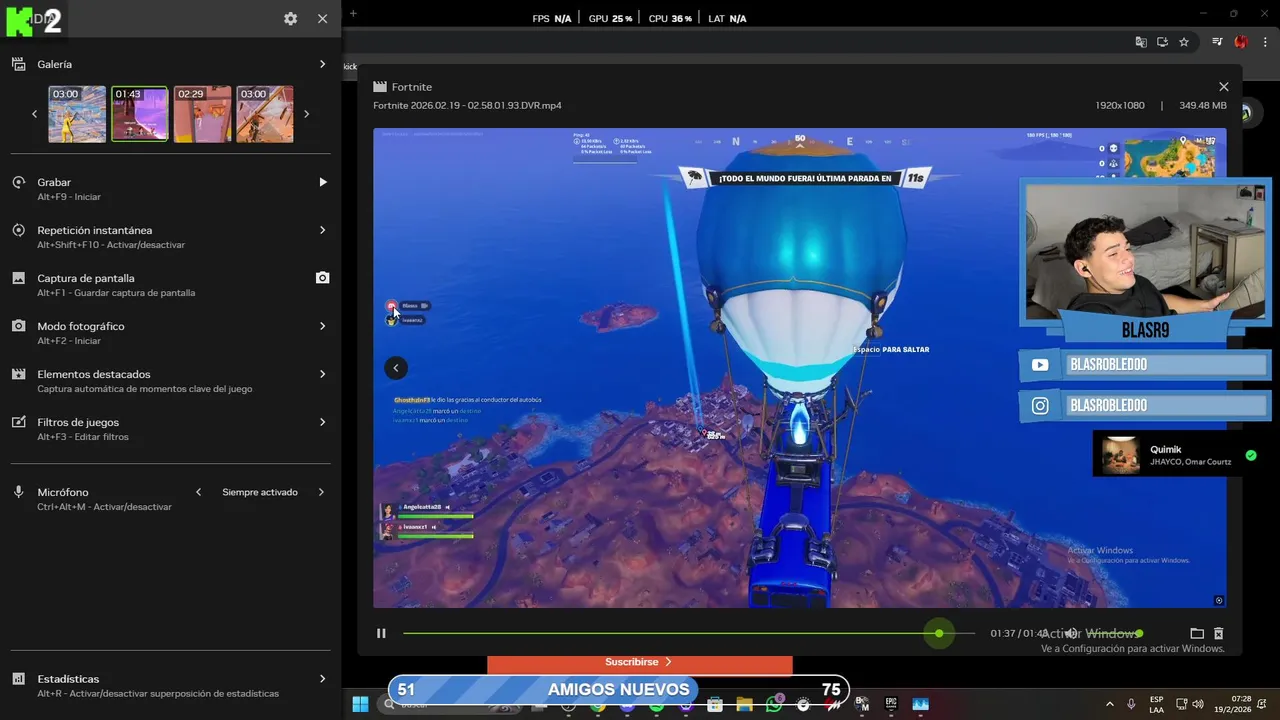
Task: Expand the Galería section chevron
Action: pyautogui.click(x=322, y=64)
